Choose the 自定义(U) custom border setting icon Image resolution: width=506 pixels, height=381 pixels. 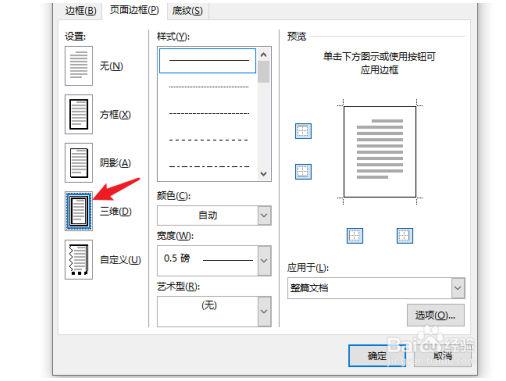79,260
